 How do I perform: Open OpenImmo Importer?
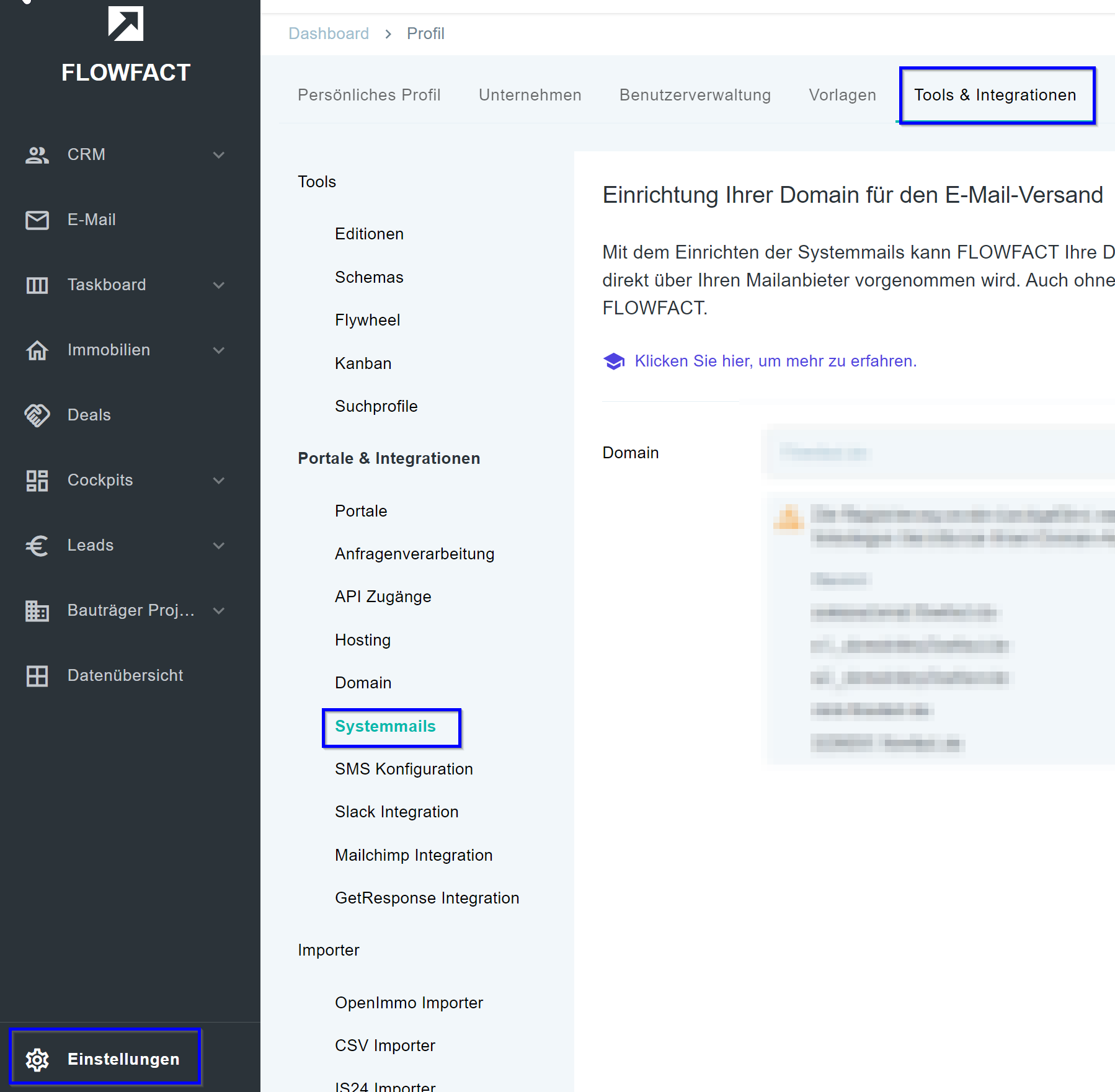(x=409, y=1003)
